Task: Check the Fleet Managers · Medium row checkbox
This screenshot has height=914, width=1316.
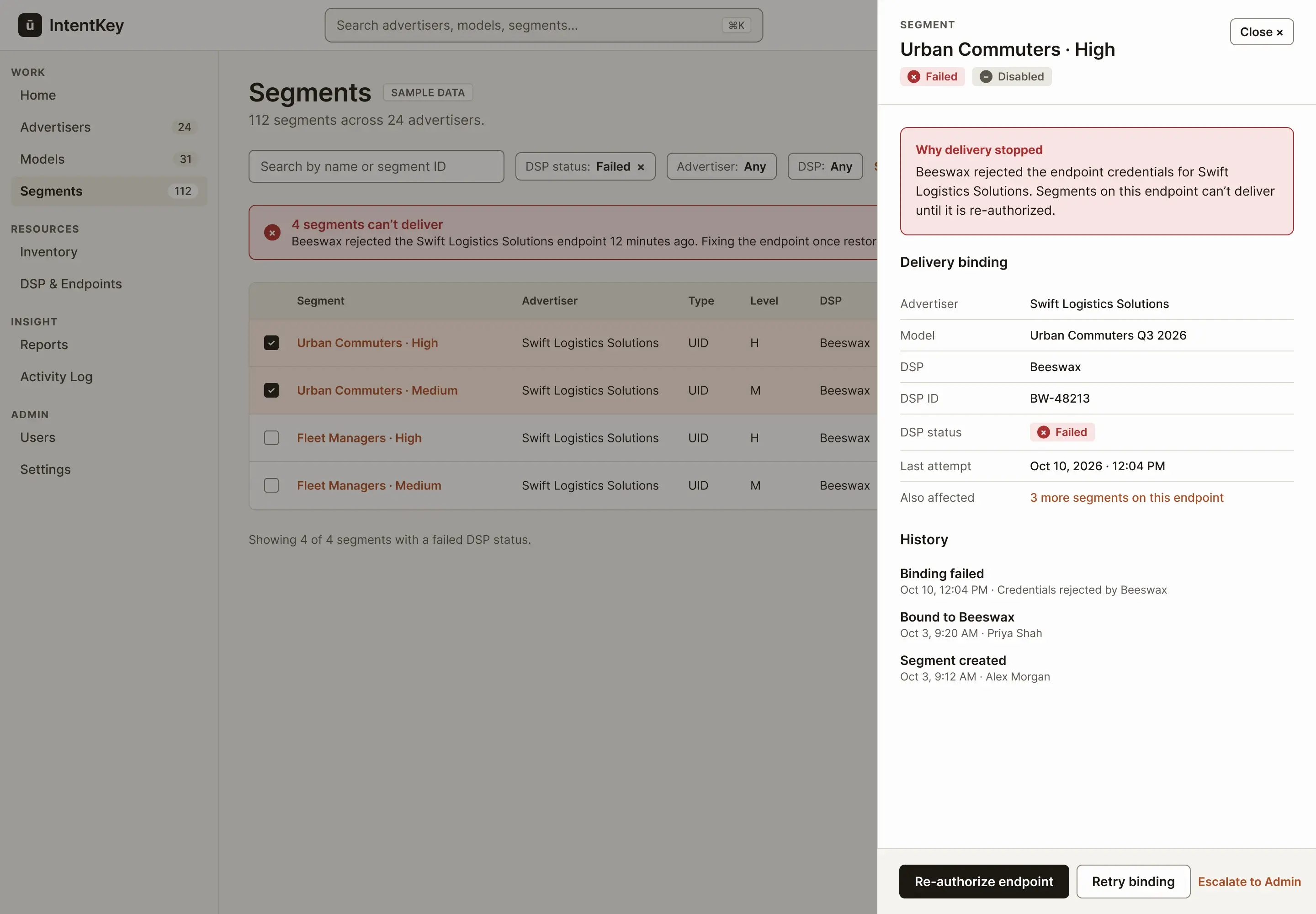Action: 271,486
